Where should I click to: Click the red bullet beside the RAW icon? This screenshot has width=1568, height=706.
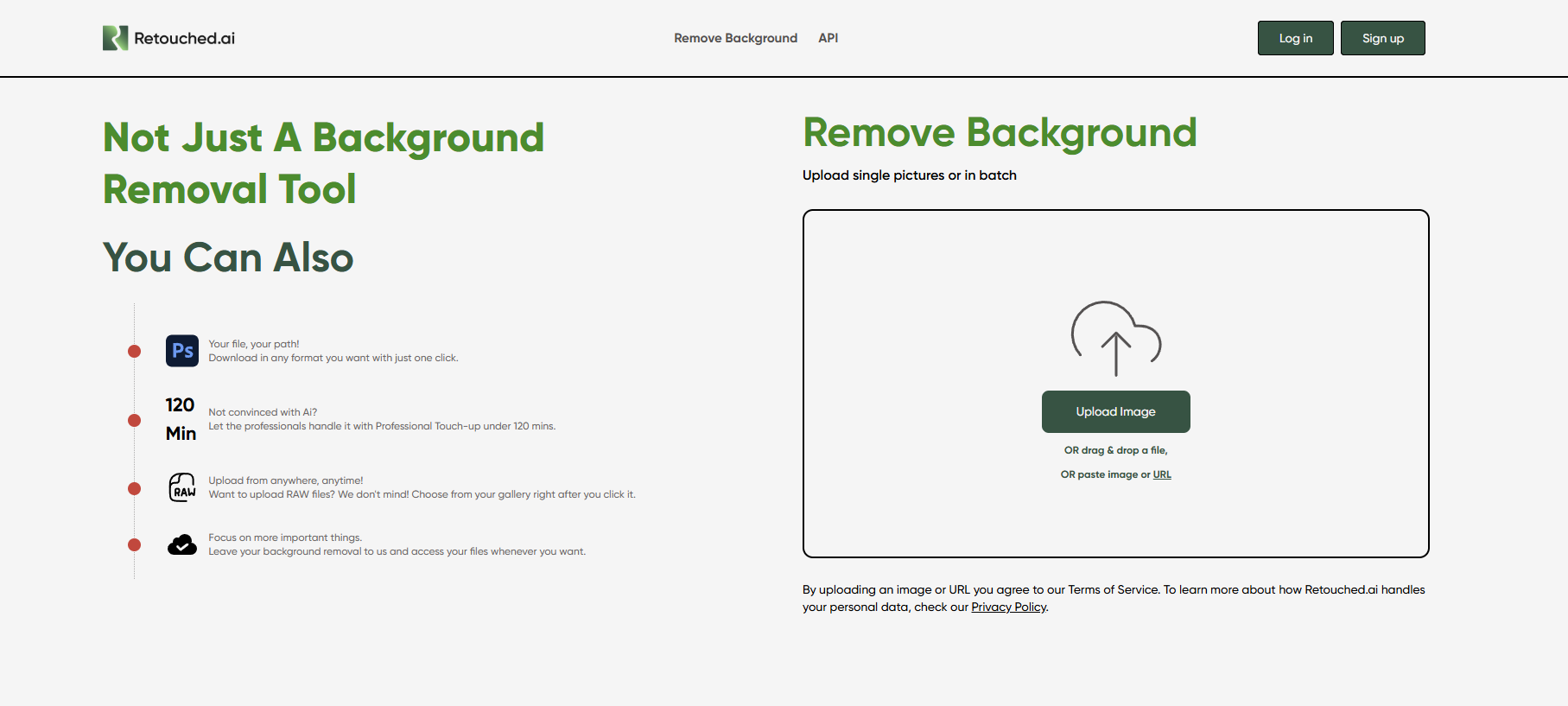pos(134,488)
